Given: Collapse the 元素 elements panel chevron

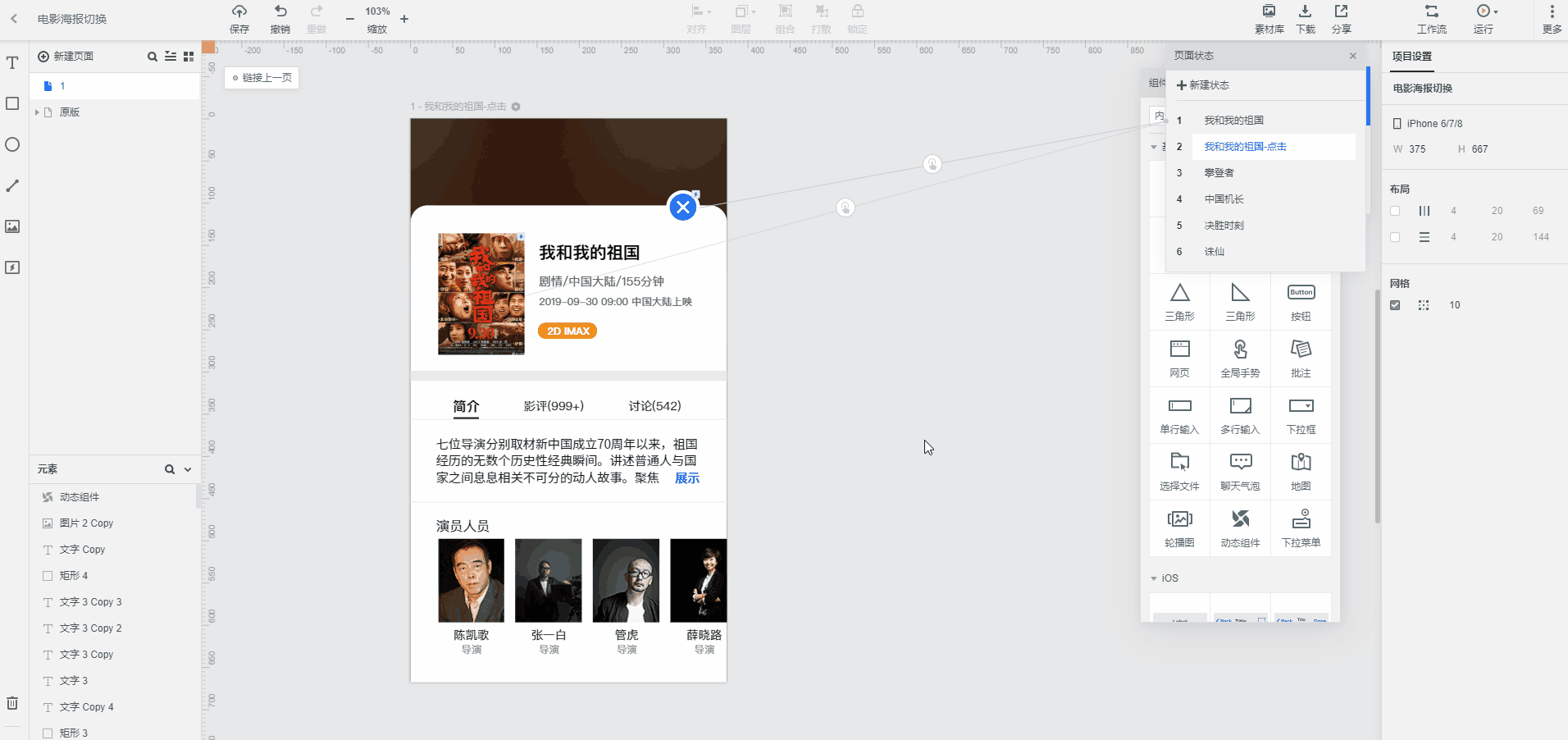Looking at the screenshot, I should click(188, 469).
